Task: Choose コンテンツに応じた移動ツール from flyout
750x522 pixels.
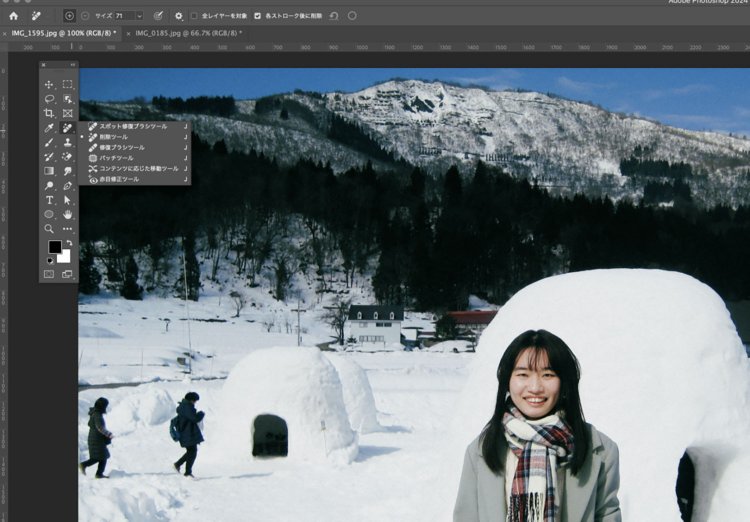Action: pyautogui.click(x=135, y=168)
